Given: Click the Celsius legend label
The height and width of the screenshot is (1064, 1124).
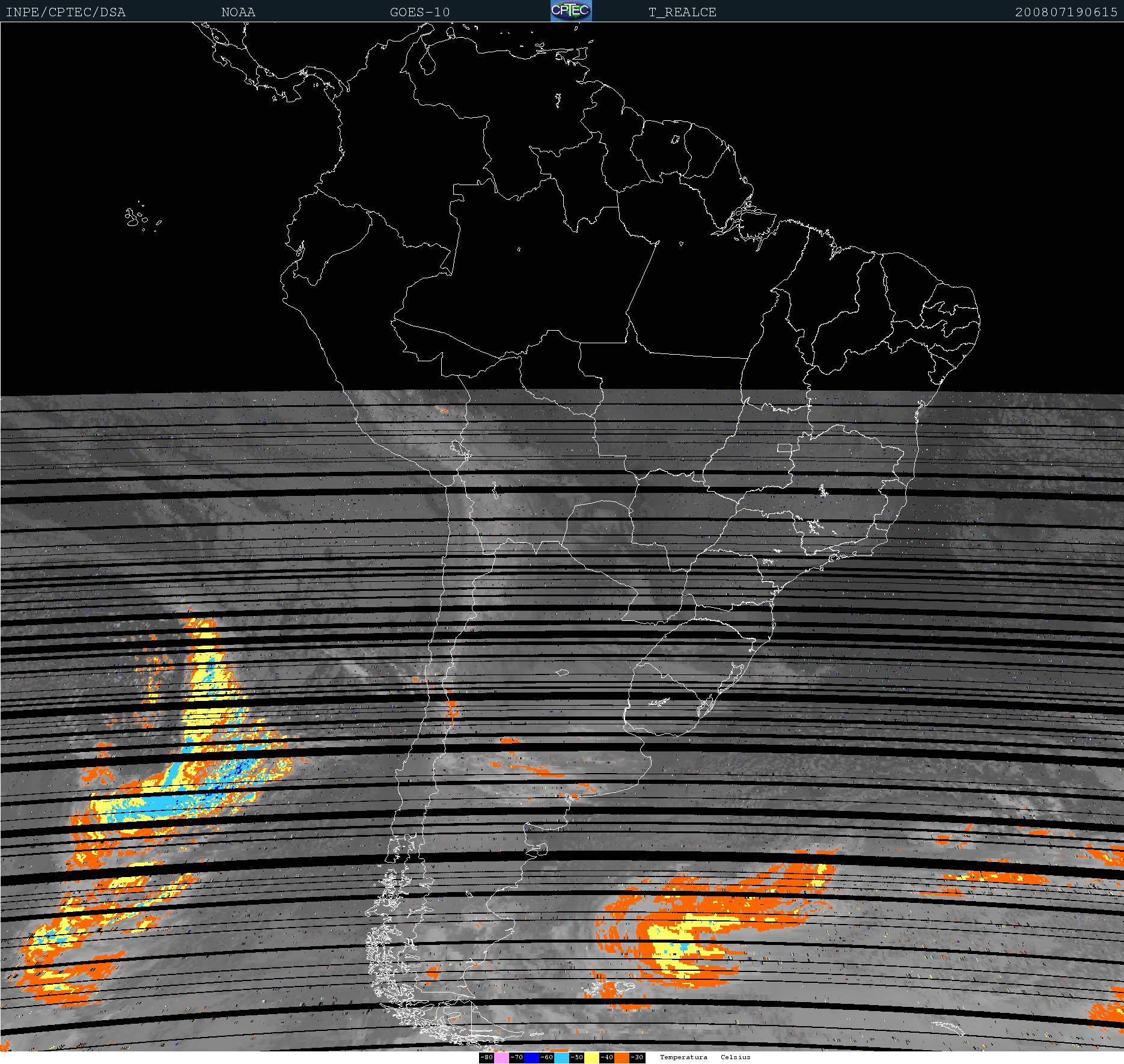Looking at the screenshot, I should tap(736, 1057).
